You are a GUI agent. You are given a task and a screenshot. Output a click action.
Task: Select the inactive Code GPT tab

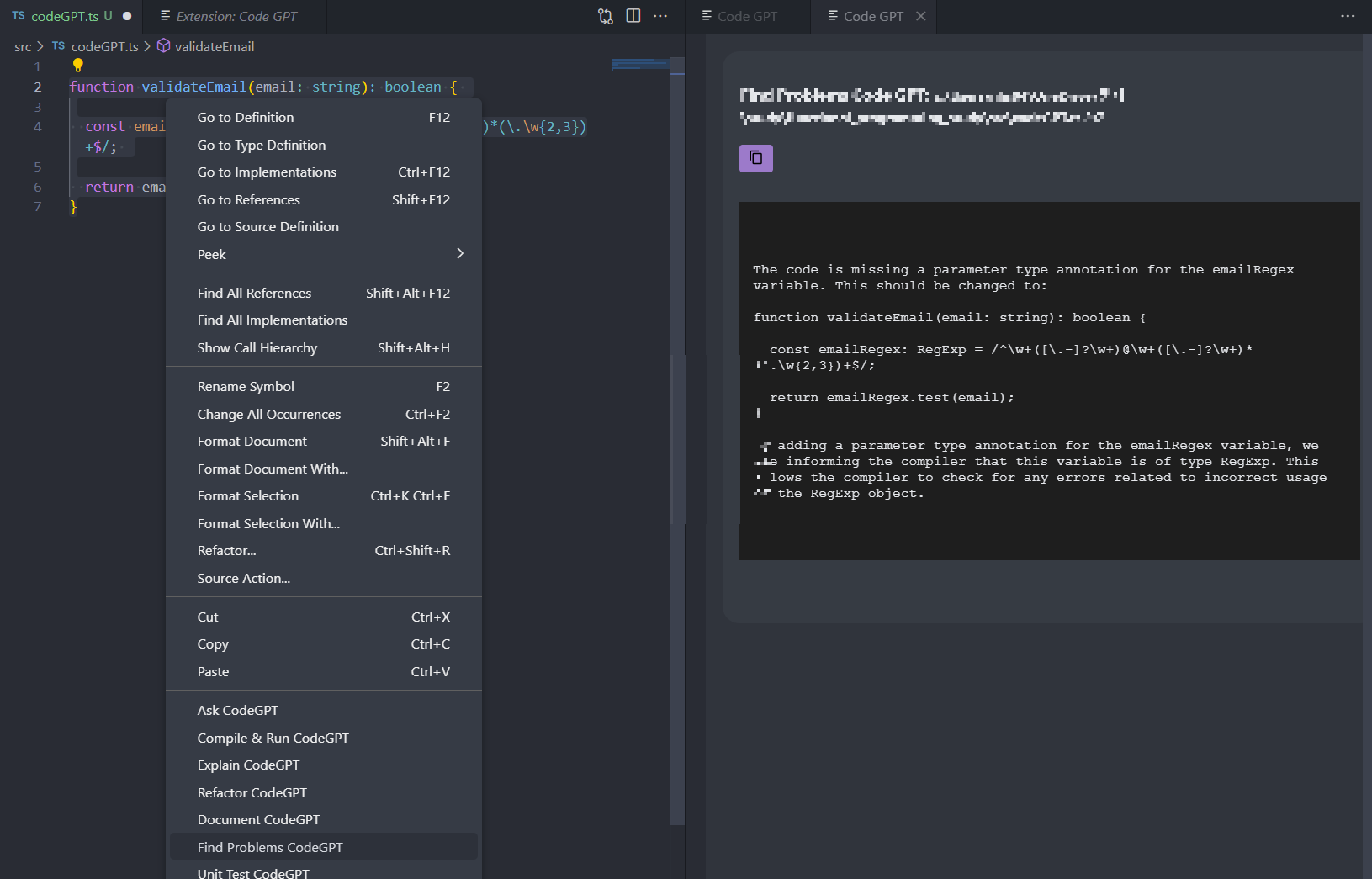748,16
